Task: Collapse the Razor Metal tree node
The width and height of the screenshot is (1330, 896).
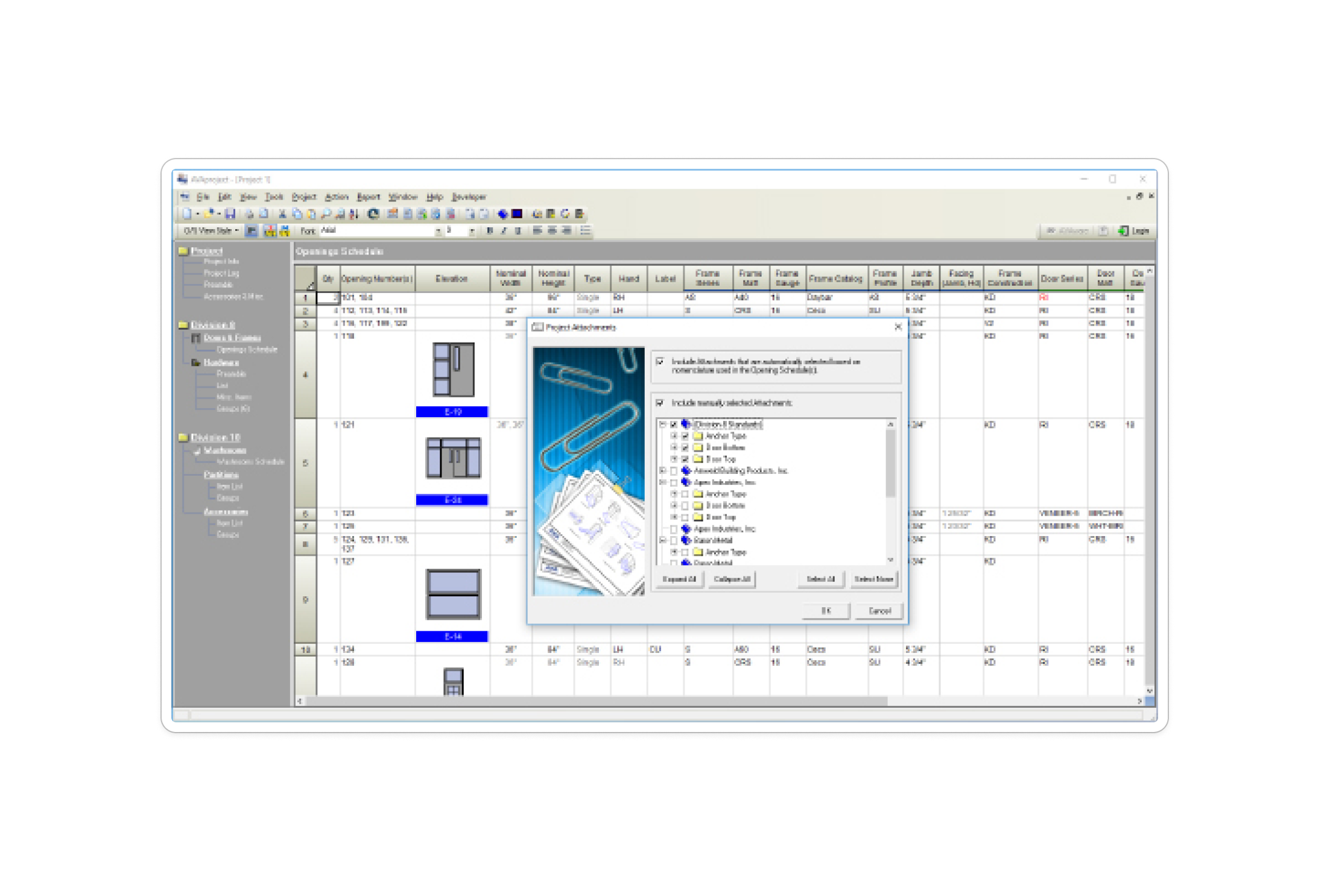Action: [663, 540]
